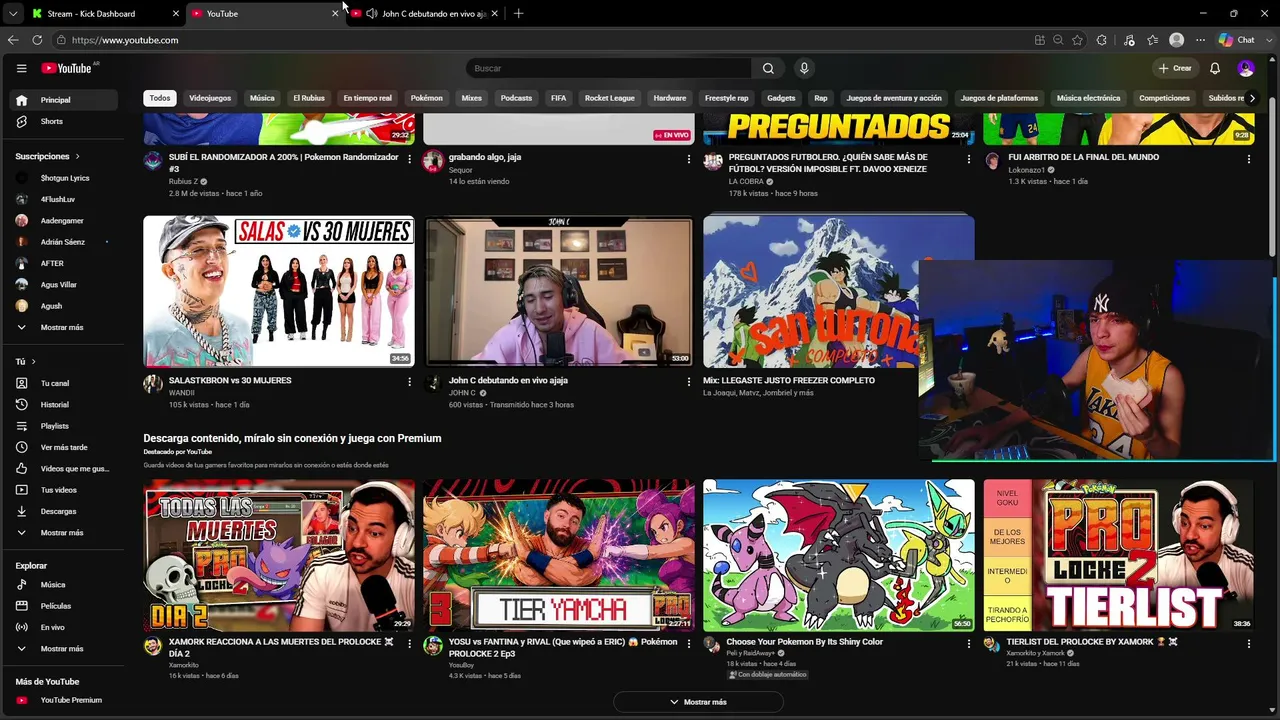Image resolution: width=1280 pixels, height=720 pixels.
Task: Expand the Explorar section Mostrar más
Action: pos(62,649)
